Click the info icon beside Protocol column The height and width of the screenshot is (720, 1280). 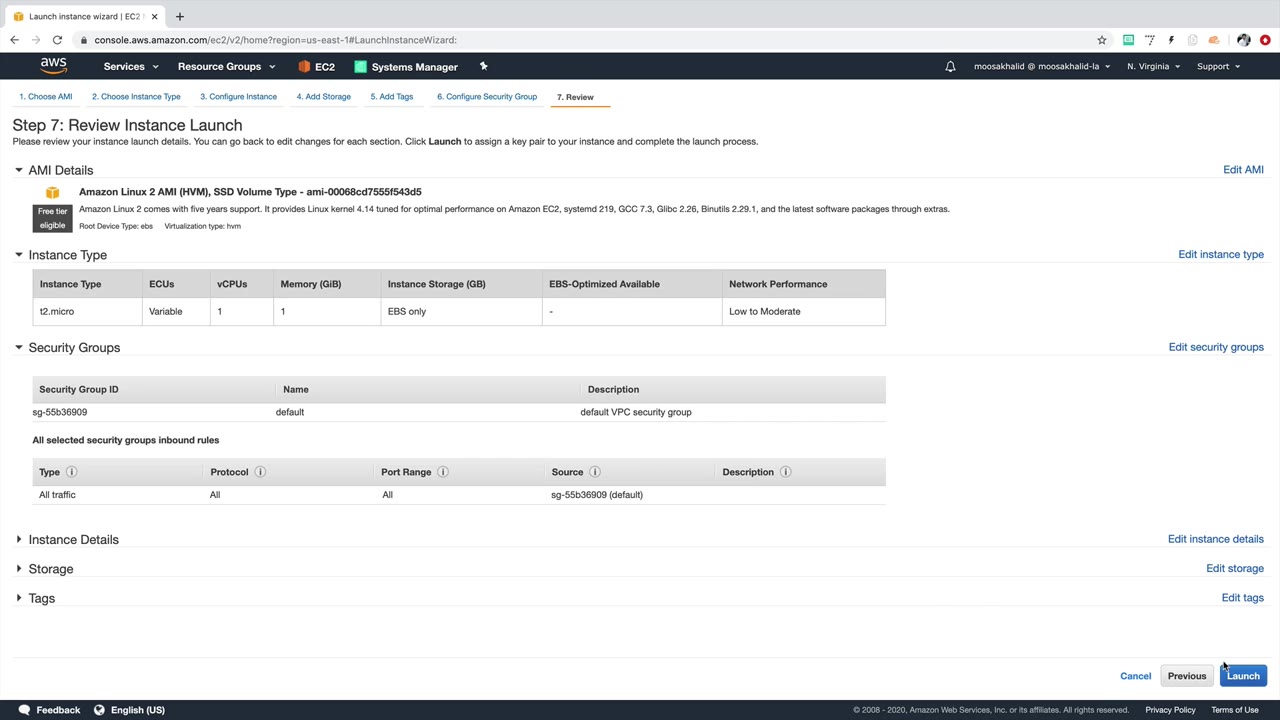point(260,472)
